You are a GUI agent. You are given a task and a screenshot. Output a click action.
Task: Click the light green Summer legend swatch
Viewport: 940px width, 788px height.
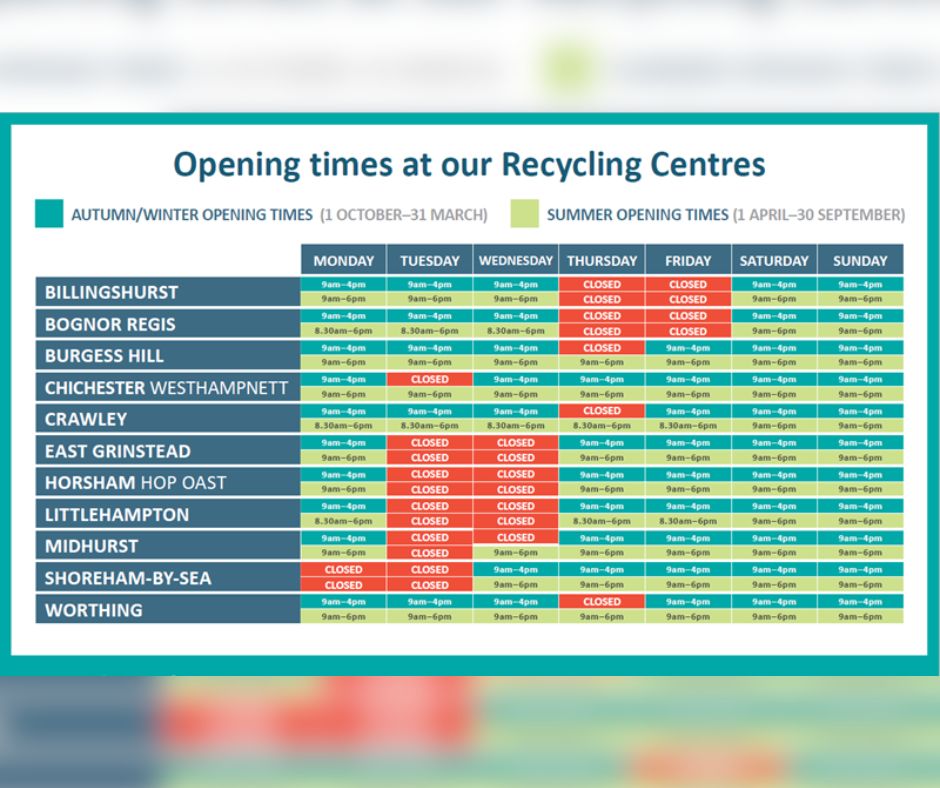click(524, 214)
